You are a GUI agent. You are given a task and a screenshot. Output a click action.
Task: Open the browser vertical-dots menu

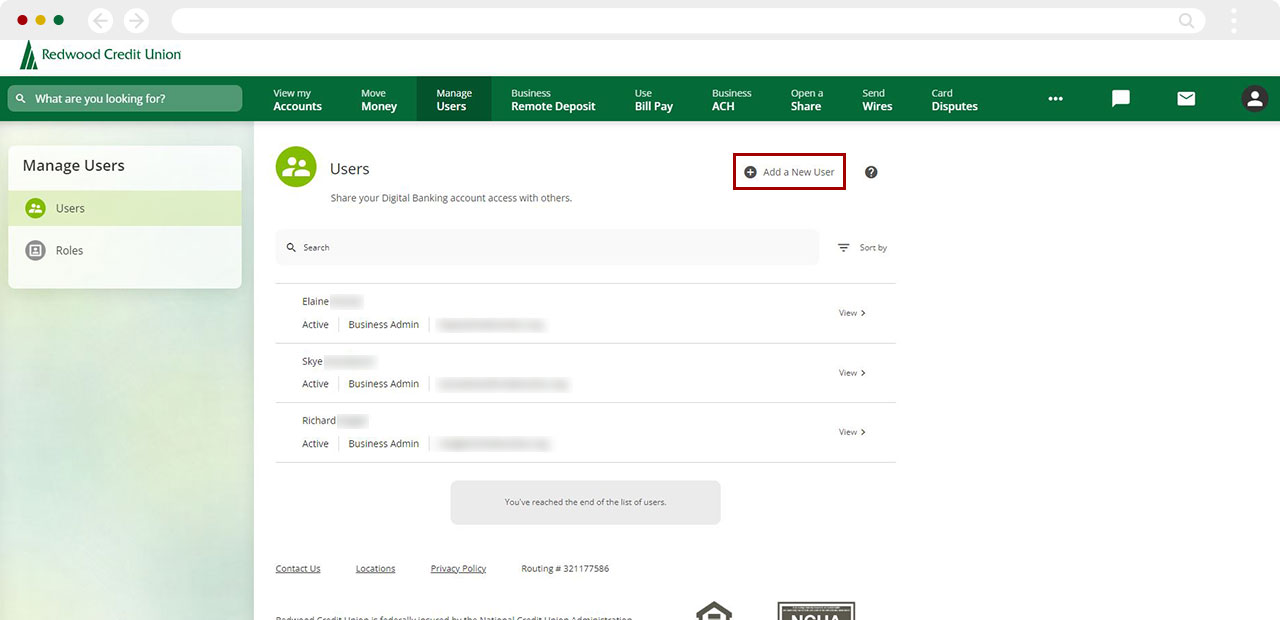coord(1234,20)
